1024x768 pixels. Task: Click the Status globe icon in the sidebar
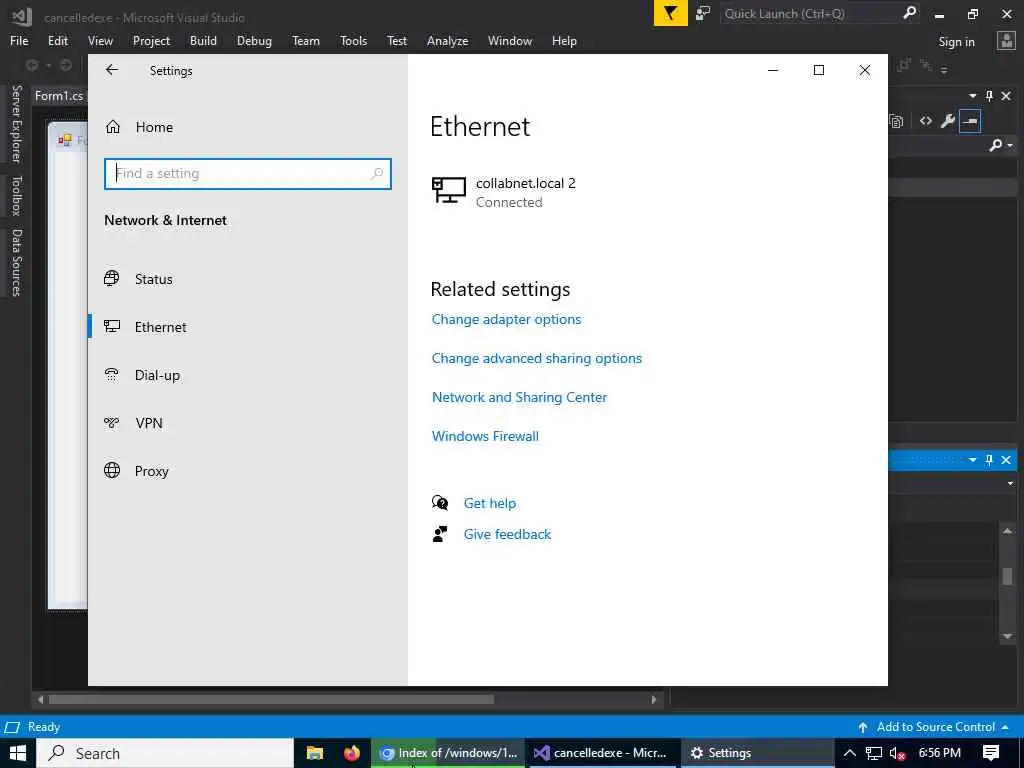coord(112,278)
